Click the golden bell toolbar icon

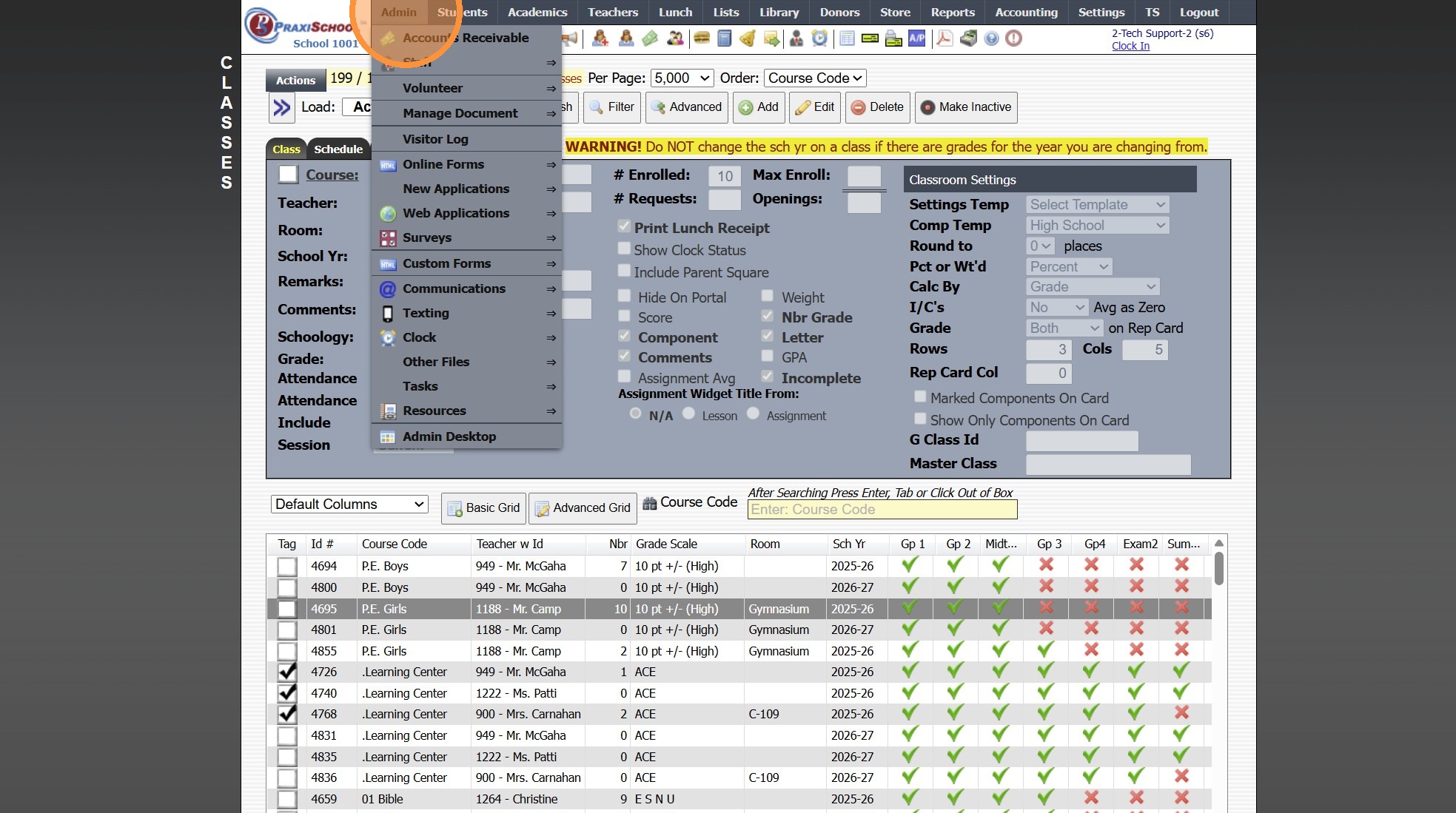[748, 38]
